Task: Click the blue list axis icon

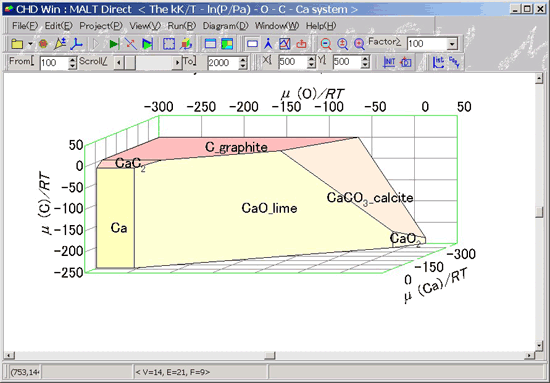Action: point(438,62)
